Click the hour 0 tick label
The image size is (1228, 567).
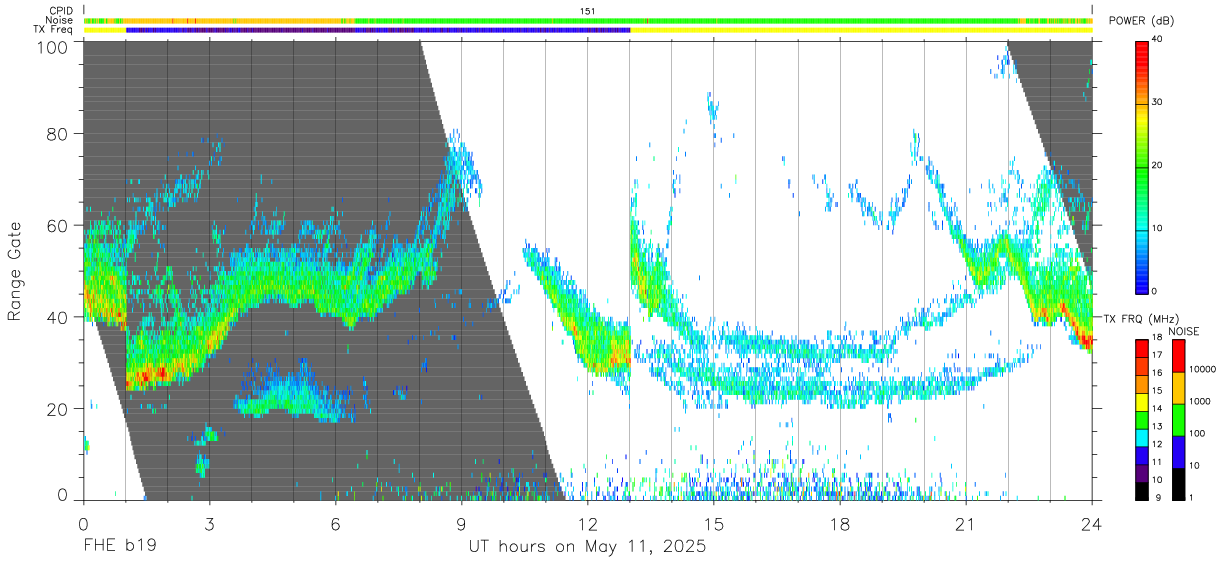click(x=83, y=523)
